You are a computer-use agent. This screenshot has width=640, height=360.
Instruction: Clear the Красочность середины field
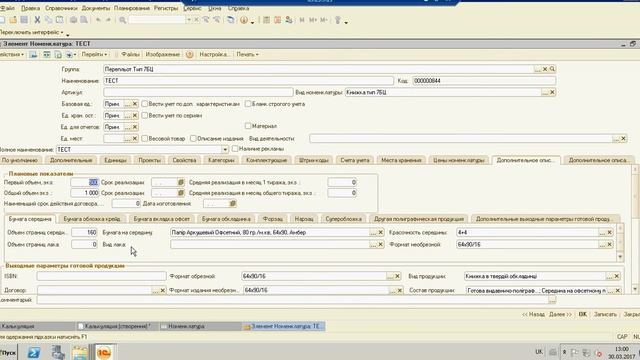click(x=609, y=232)
